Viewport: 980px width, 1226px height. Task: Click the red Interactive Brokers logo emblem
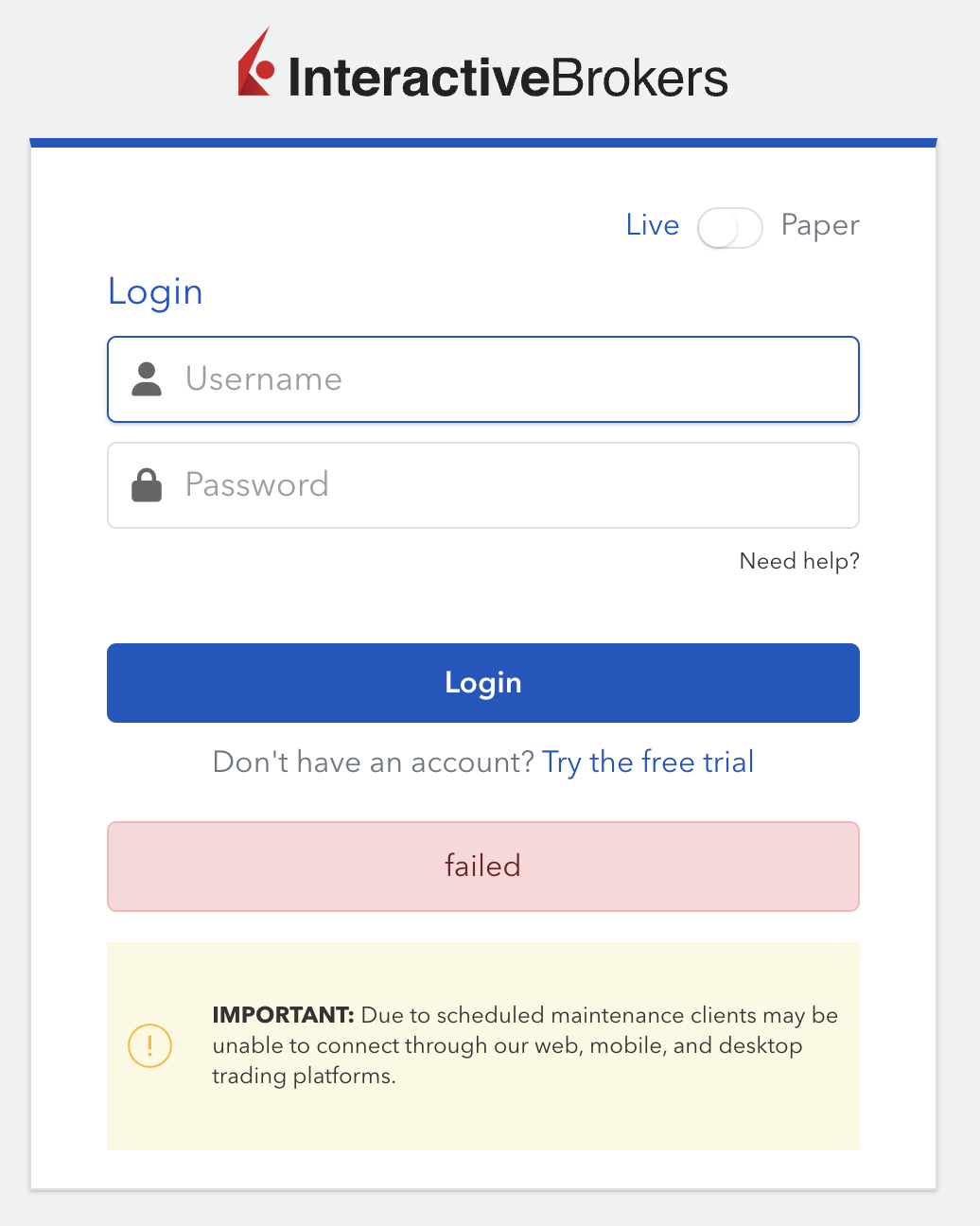255,64
